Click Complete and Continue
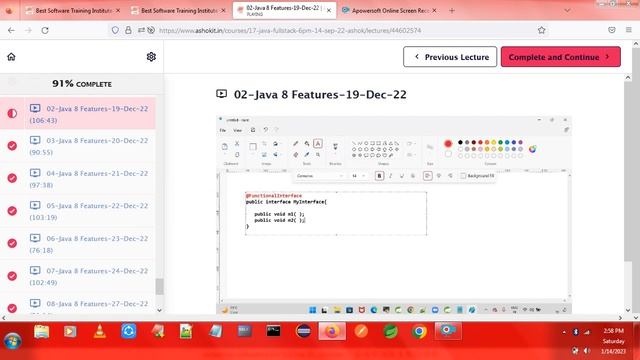 pos(560,57)
